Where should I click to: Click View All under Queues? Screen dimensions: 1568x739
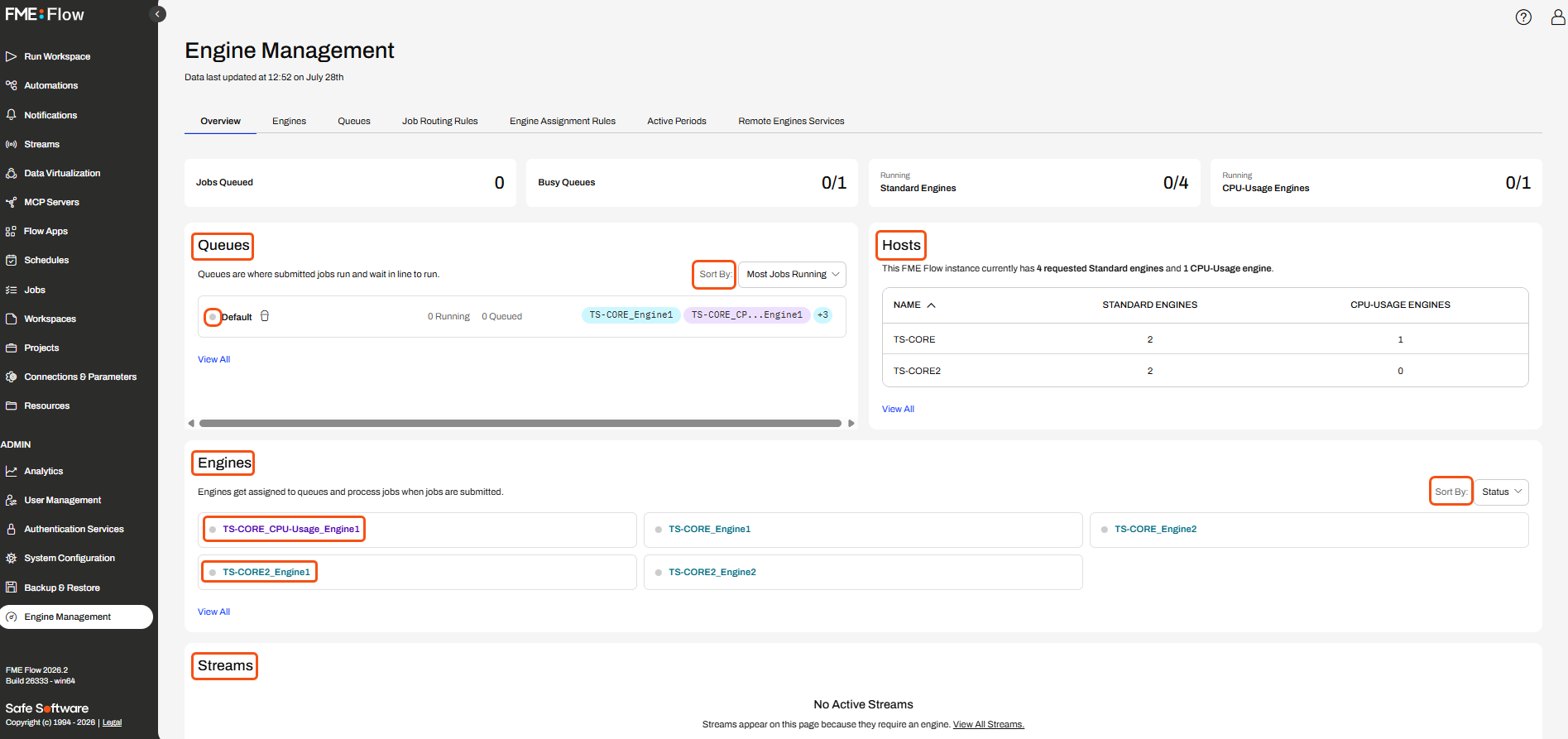213,359
